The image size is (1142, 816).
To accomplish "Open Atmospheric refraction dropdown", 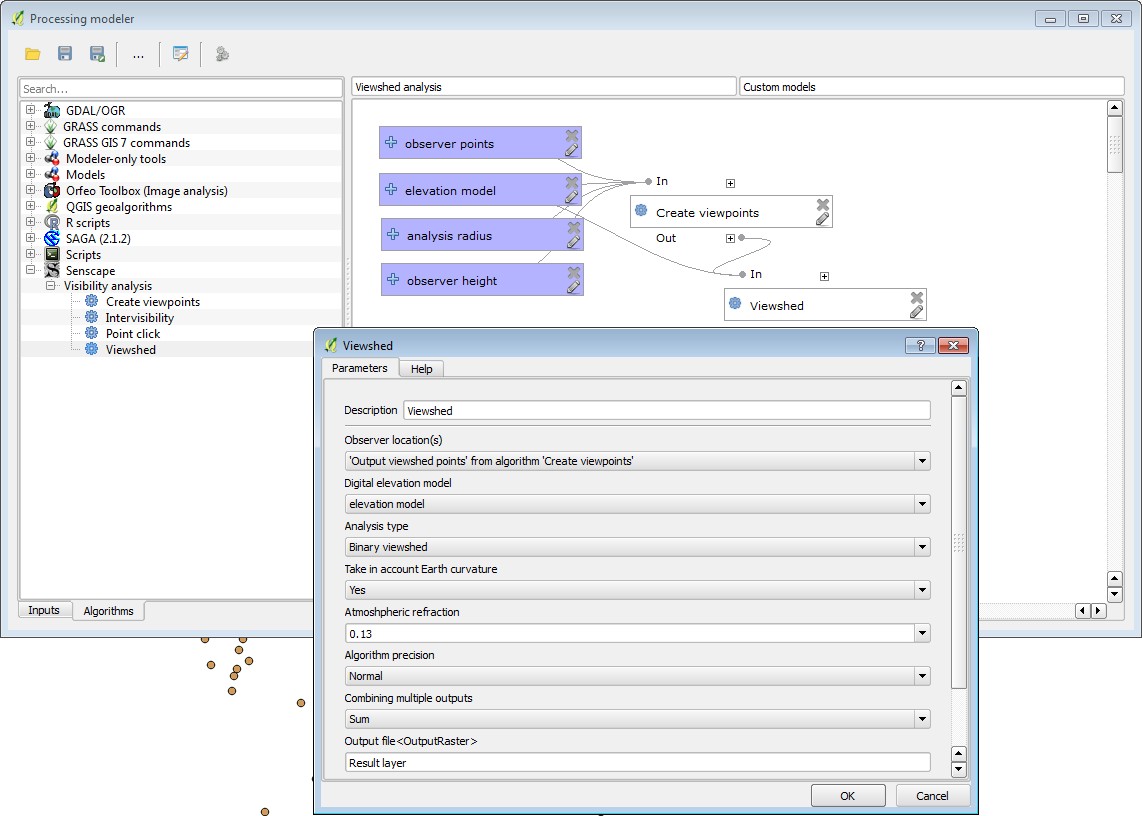I will click(x=923, y=633).
